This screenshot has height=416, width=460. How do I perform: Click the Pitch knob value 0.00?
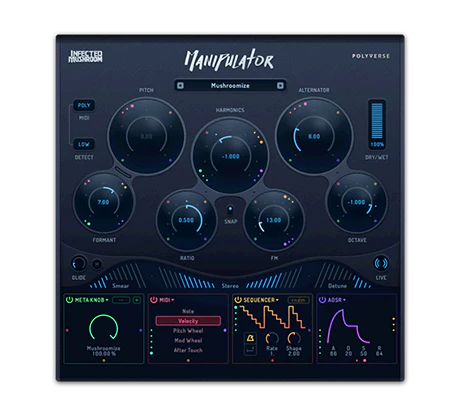(x=146, y=136)
